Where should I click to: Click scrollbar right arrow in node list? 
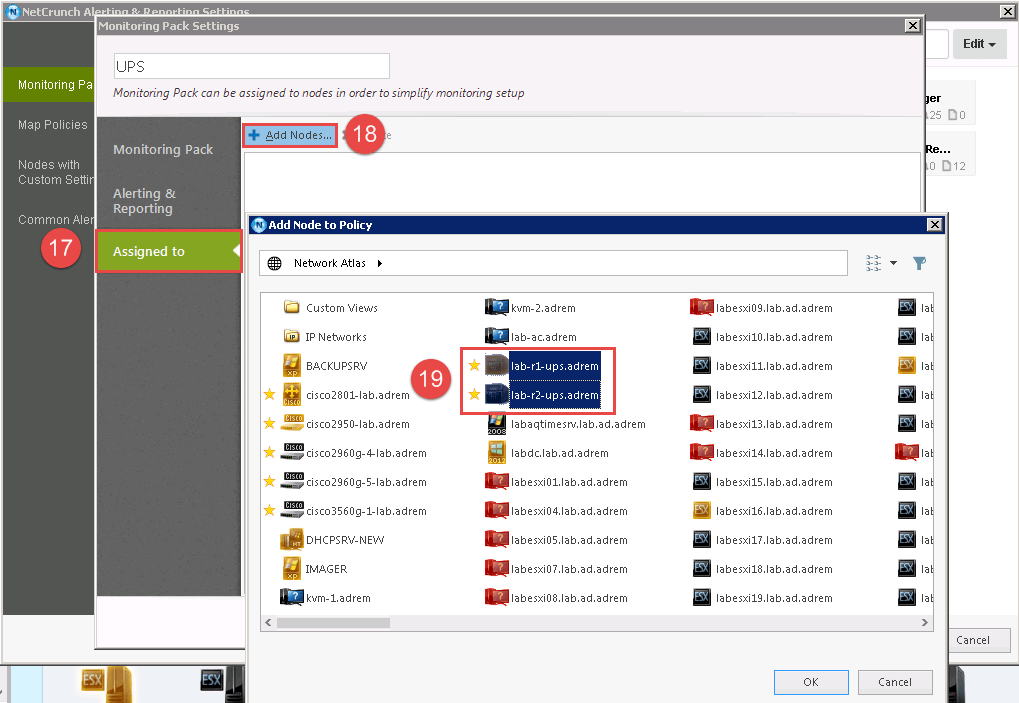tap(925, 622)
